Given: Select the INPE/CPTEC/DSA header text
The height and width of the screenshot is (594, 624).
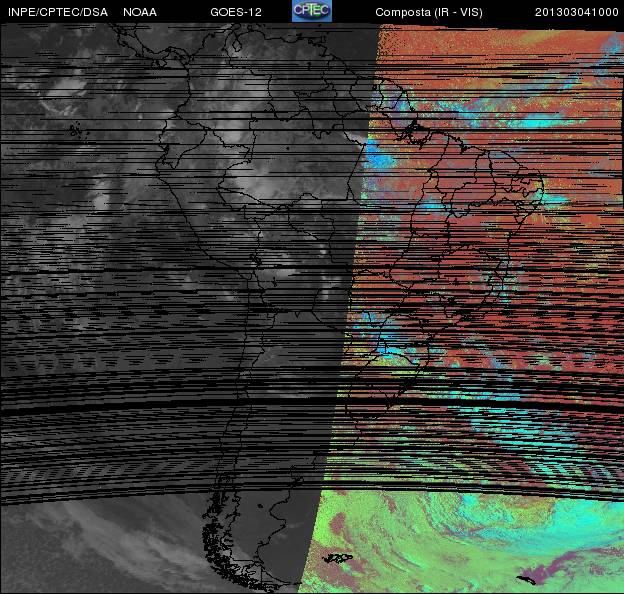Looking at the screenshot, I should (58, 12).
